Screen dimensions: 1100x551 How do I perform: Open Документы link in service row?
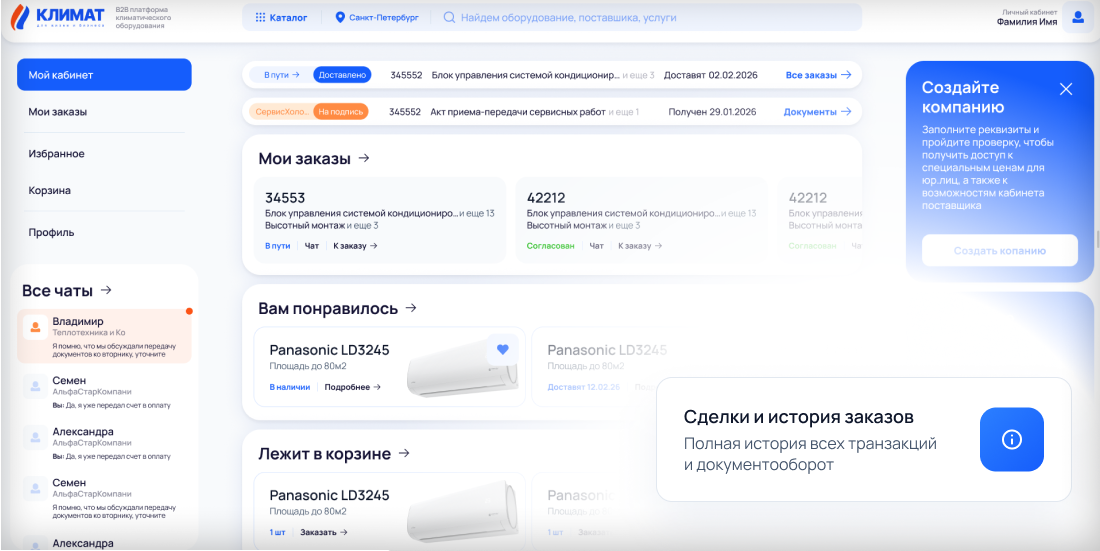click(816, 112)
